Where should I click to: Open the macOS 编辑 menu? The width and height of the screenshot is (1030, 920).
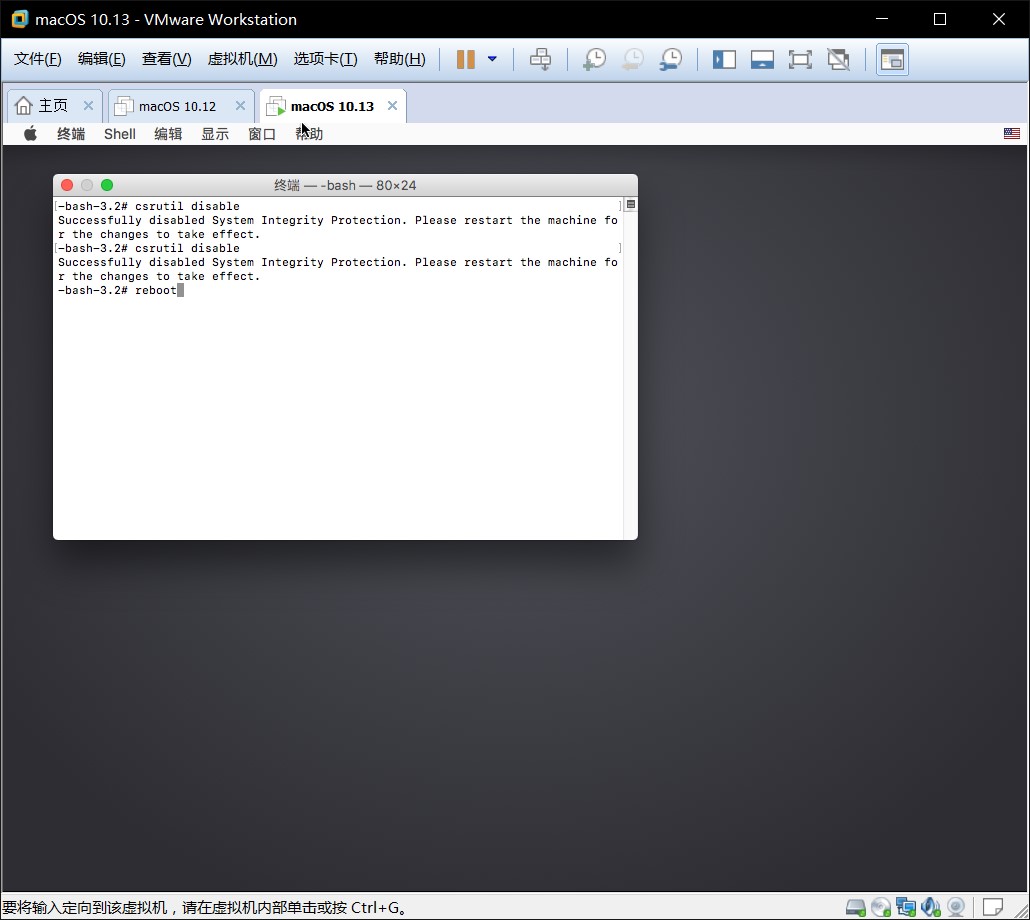coord(168,134)
